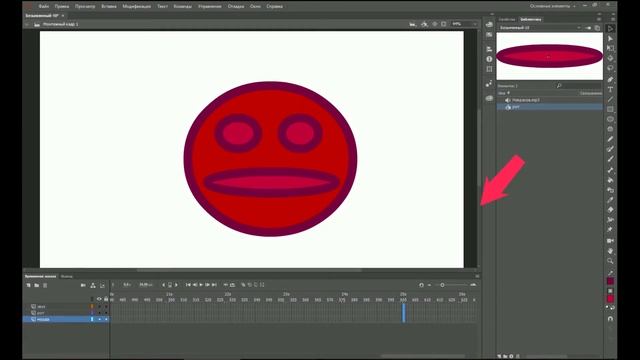Step back one frame button
Image resolution: width=640 pixels, height=360 pixels.
tap(195, 285)
